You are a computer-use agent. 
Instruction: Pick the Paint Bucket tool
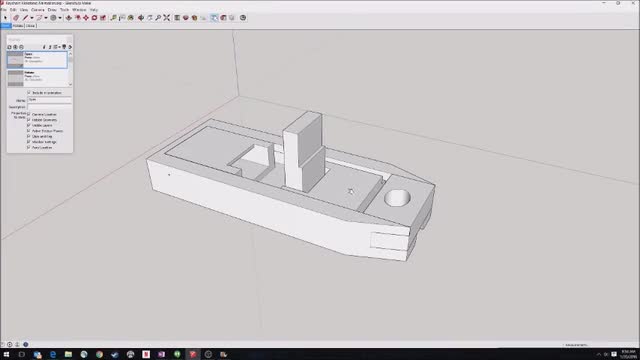(x=131, y=18)
